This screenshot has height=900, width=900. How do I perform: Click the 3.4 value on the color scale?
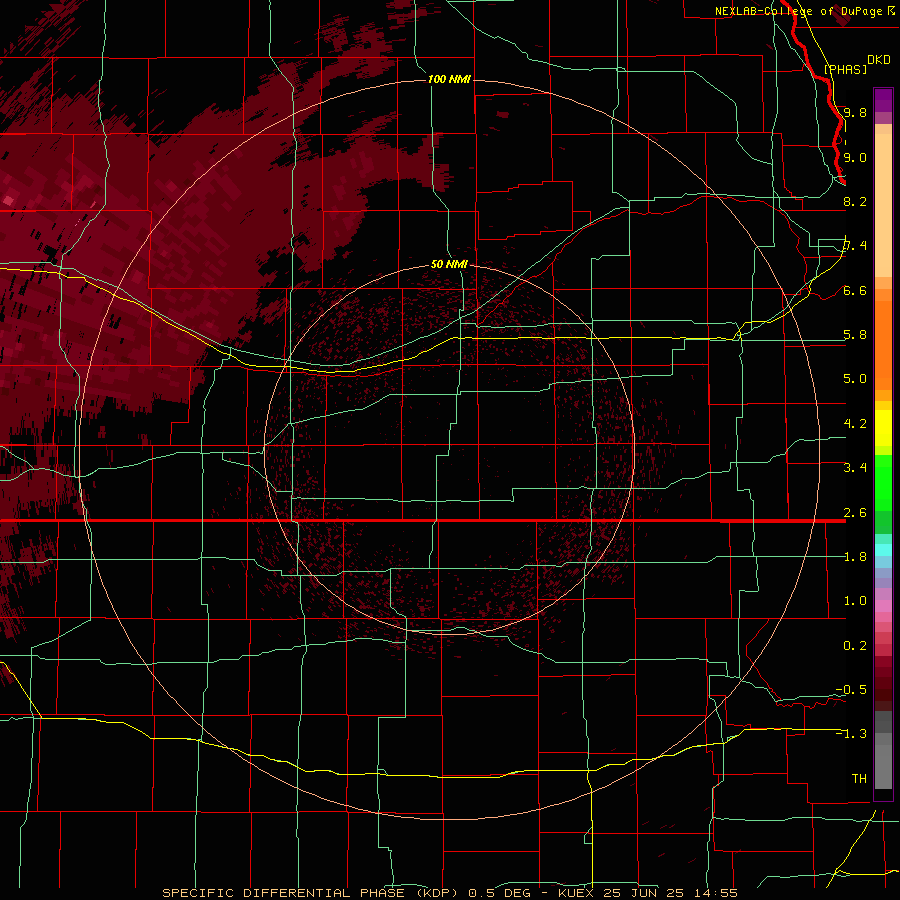tap(855, 468)
